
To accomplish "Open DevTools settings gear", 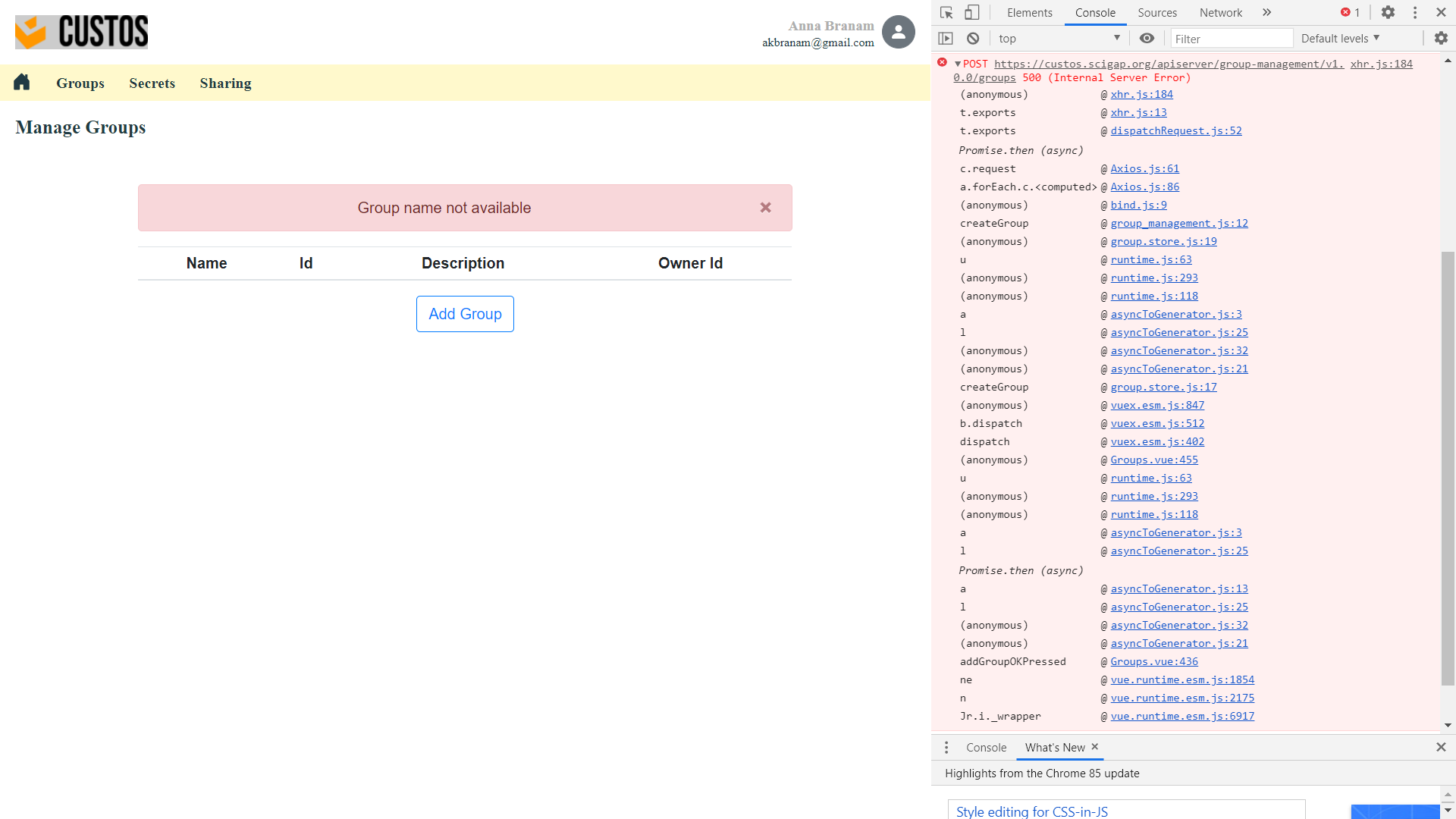I will click(1388, 13).
